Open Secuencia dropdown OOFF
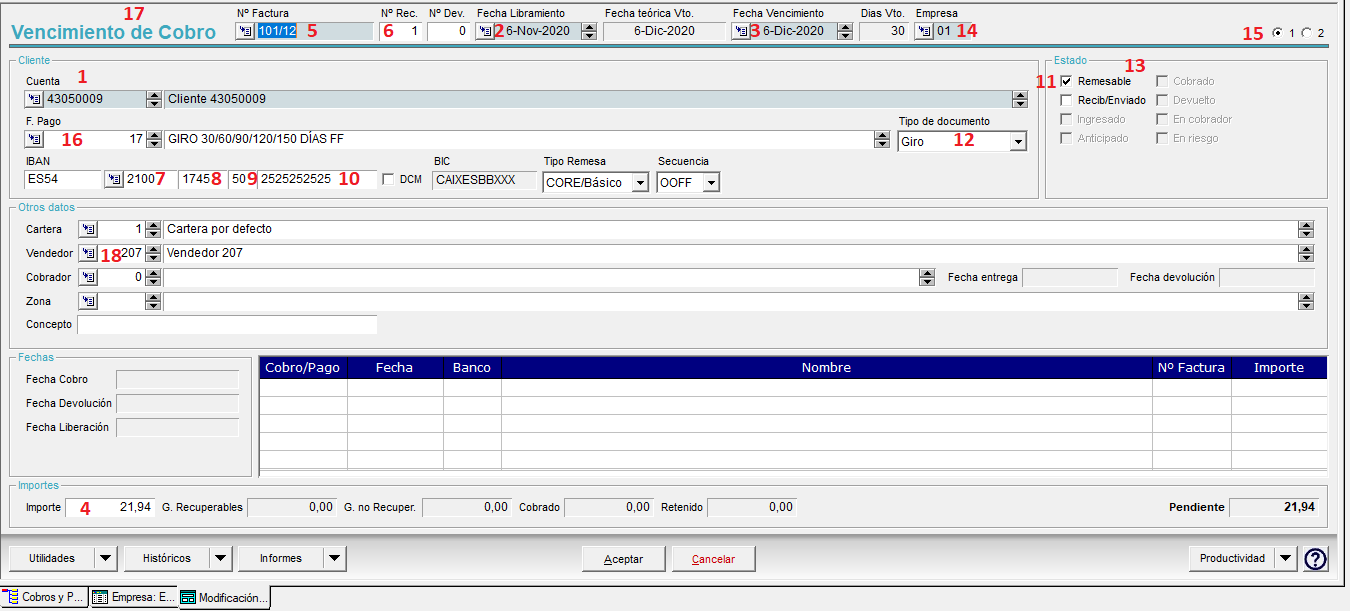Viewport: 1350px width, 611px height. coord(711,183)
